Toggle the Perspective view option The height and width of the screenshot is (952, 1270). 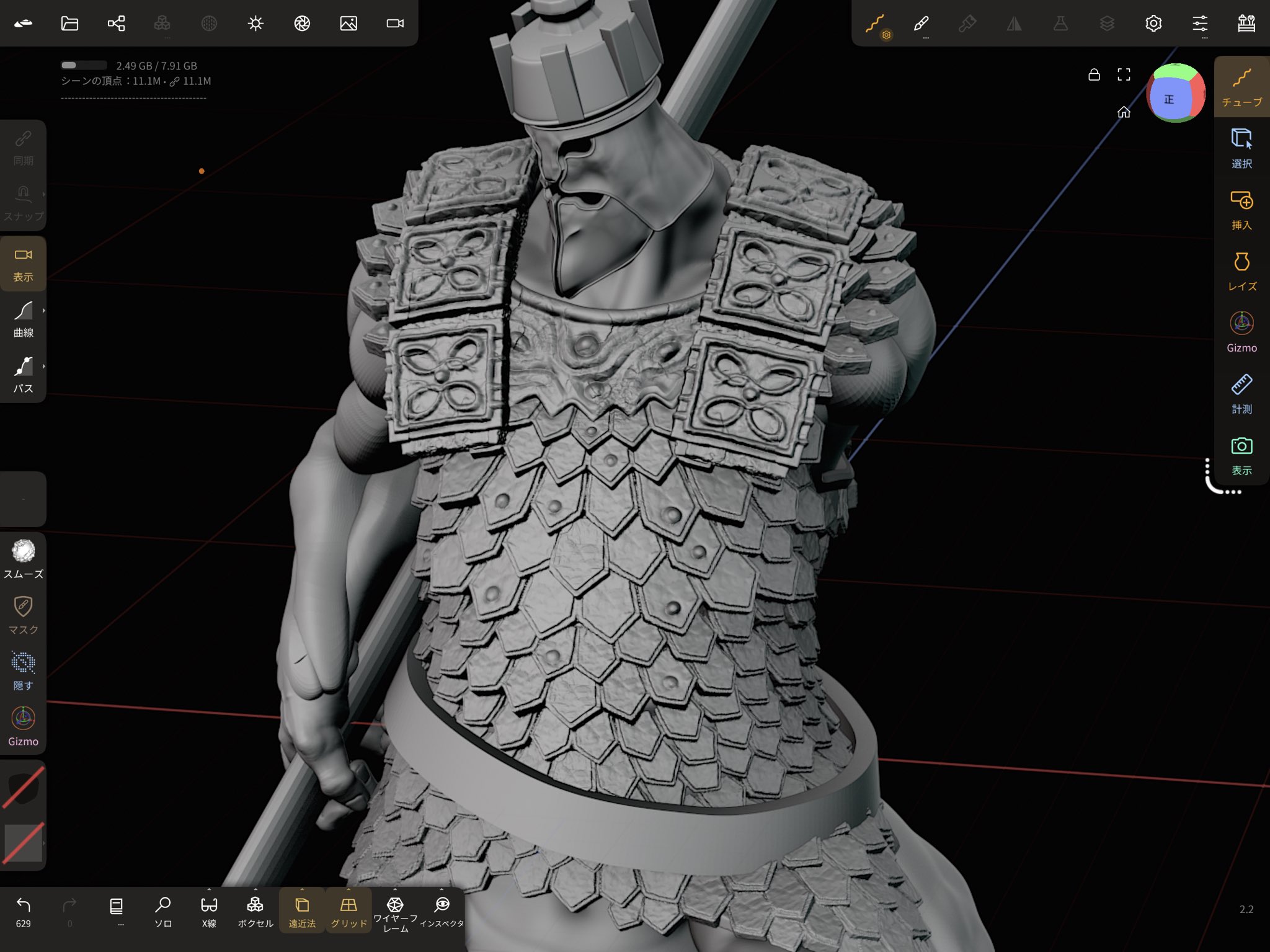[302, 912]
